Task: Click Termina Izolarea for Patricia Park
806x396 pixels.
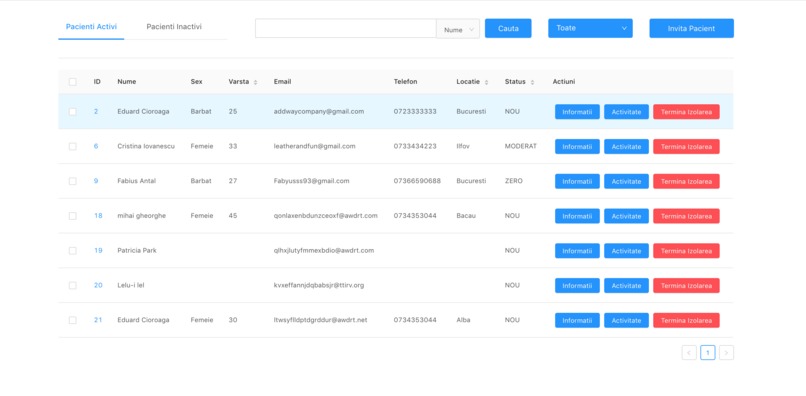Action: tap(686, 250)
